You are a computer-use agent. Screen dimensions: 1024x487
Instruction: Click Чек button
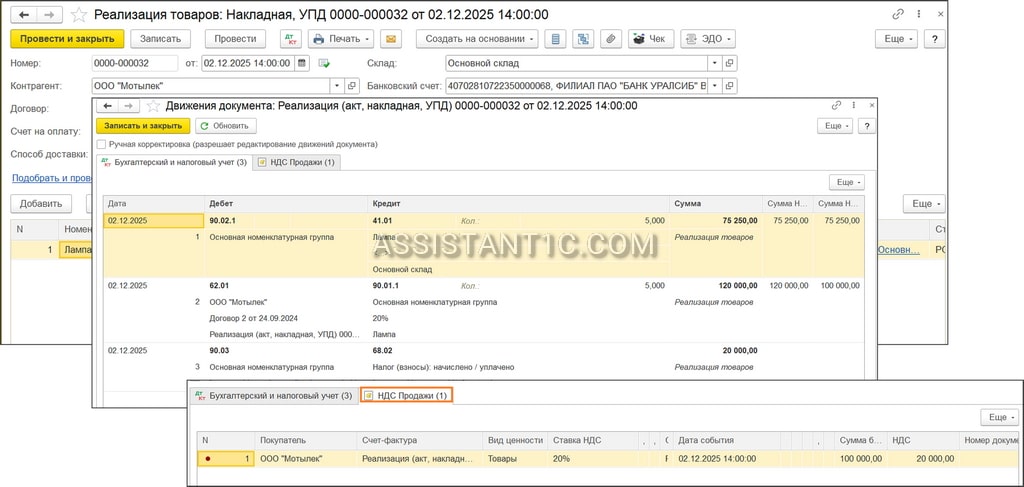(x=650, y=39)
